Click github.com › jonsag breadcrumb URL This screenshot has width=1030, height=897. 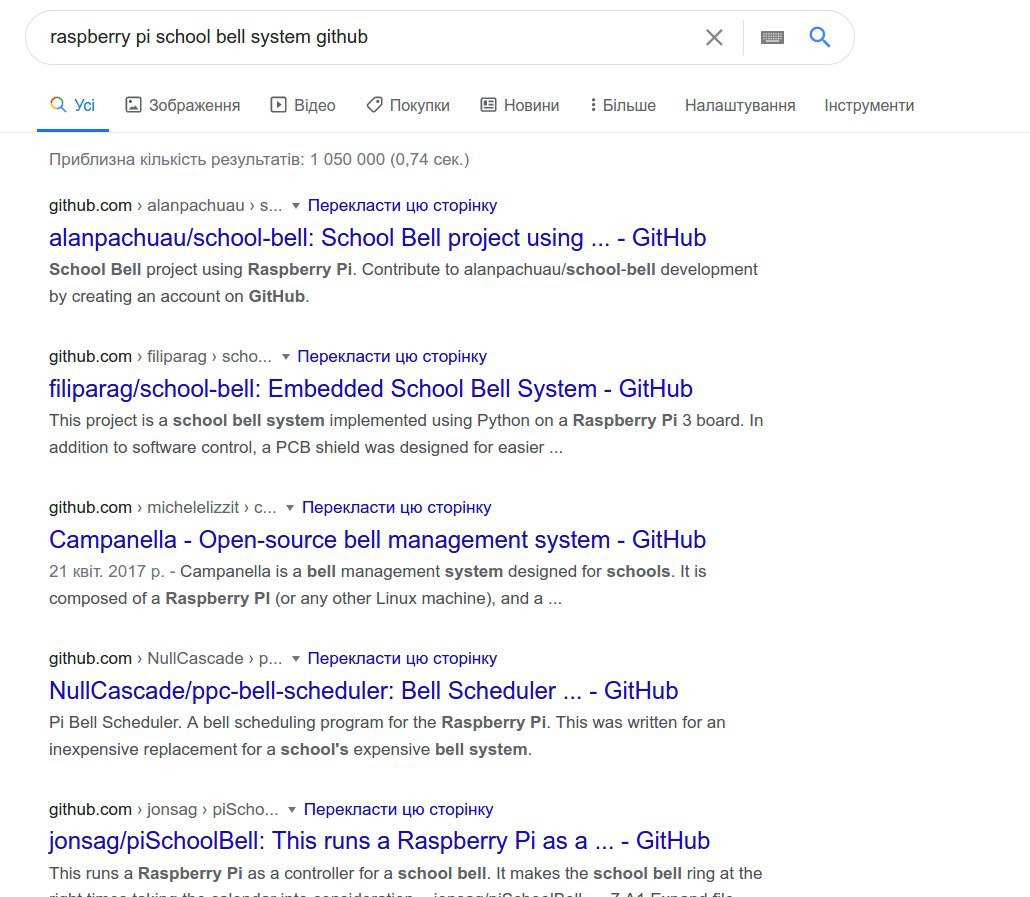pos(164,810)
